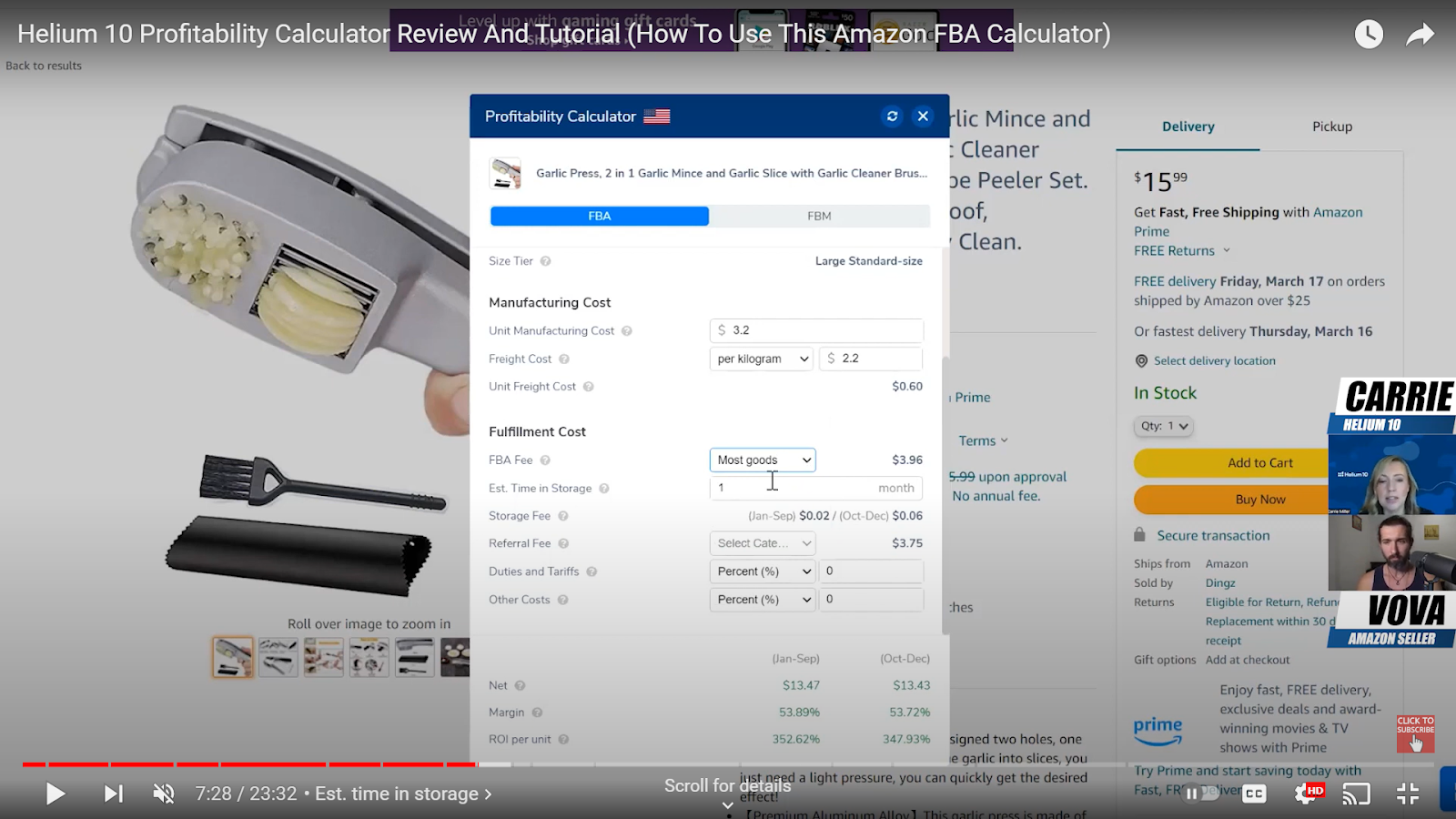
Task: Open Duties and Tariffs Percent dropdown
Action: tap(763, 571)
